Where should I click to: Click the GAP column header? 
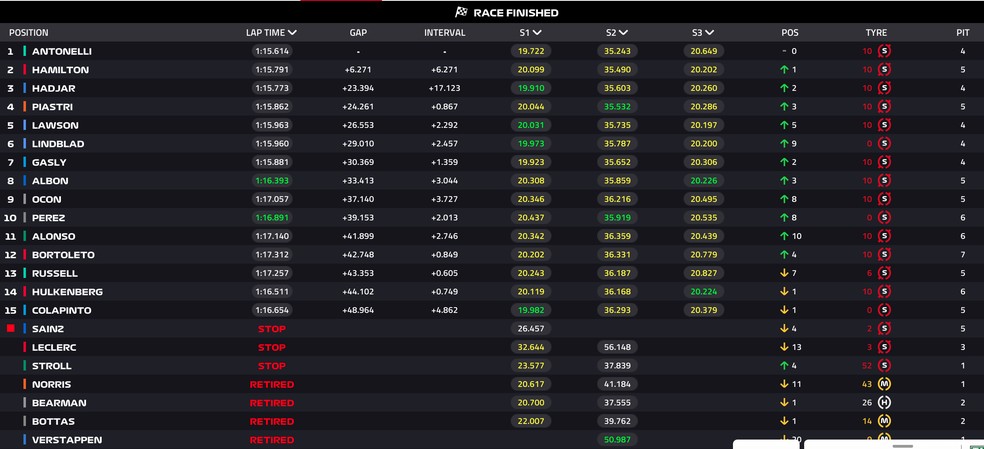click(x=358, y=33)
